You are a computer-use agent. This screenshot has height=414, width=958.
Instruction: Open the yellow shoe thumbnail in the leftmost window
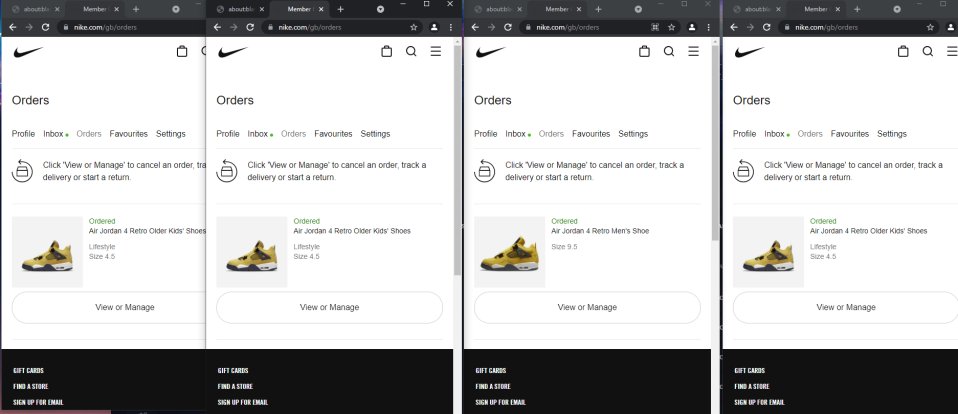[x=47, y=252]
